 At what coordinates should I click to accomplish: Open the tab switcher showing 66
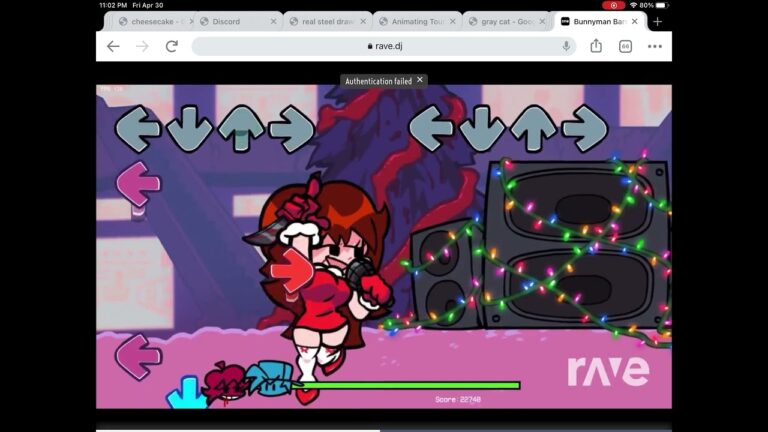point(625,47)
